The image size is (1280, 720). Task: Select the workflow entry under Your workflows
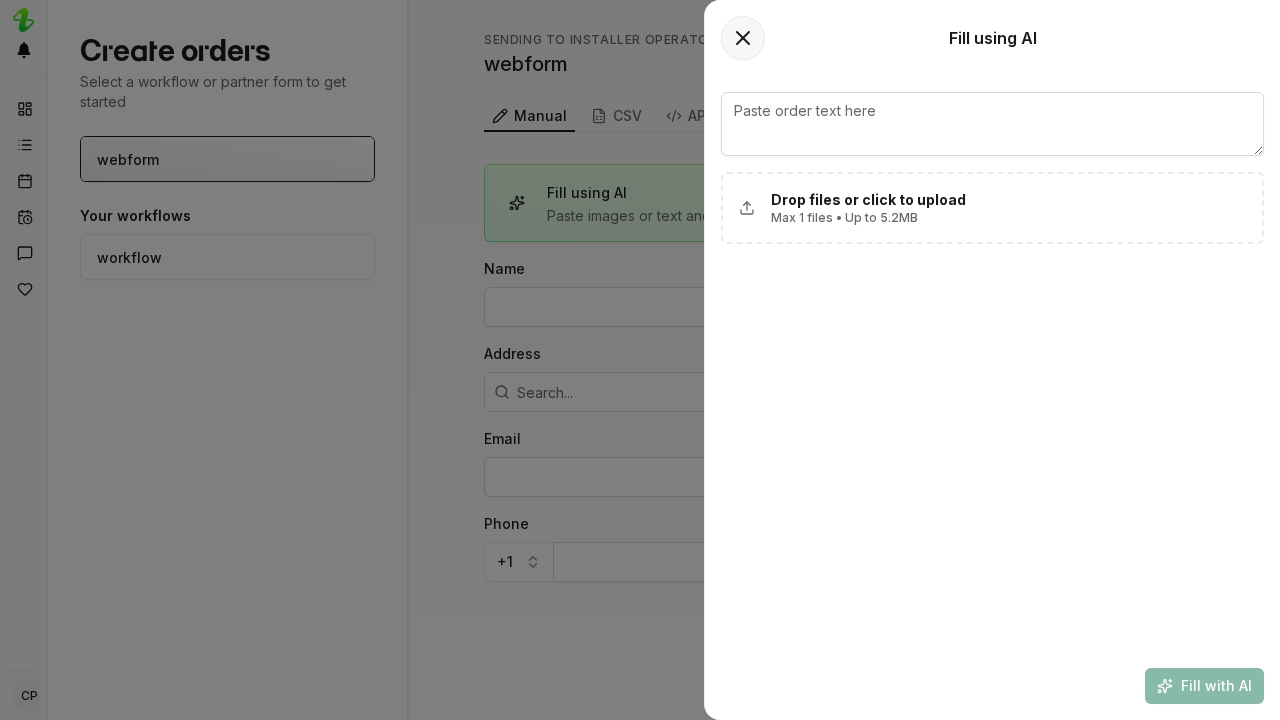coord(227,257)
